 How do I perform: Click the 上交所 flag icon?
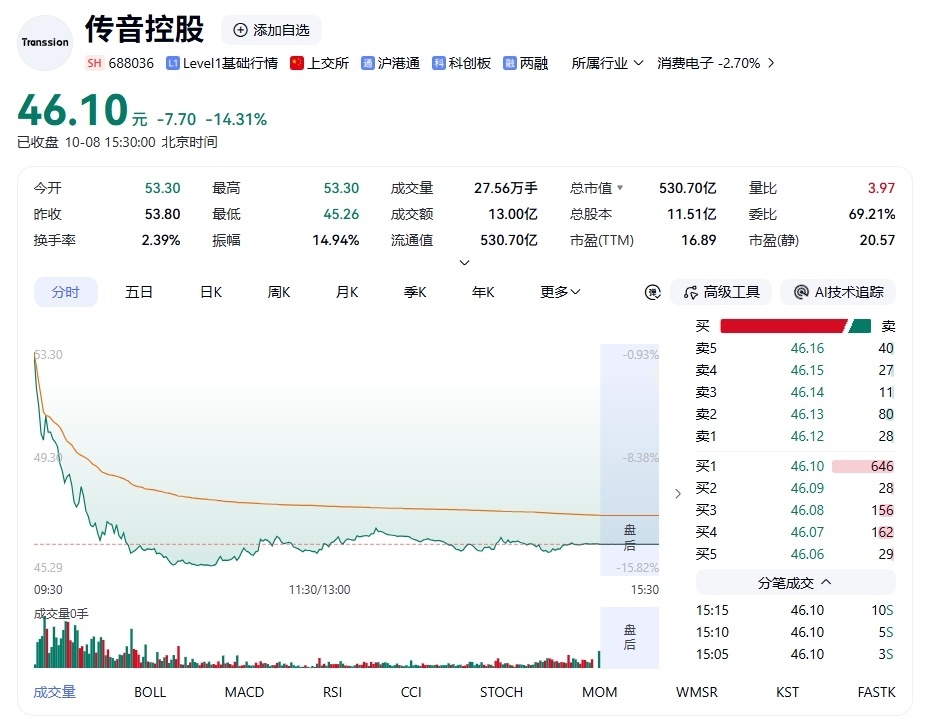tap(296, 63)
